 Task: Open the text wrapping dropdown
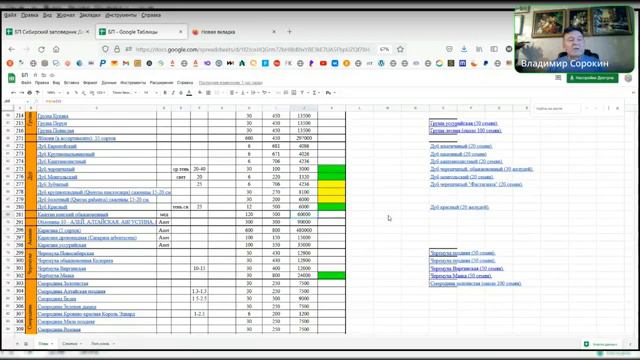pyautogui.click(x=255, y=93)
